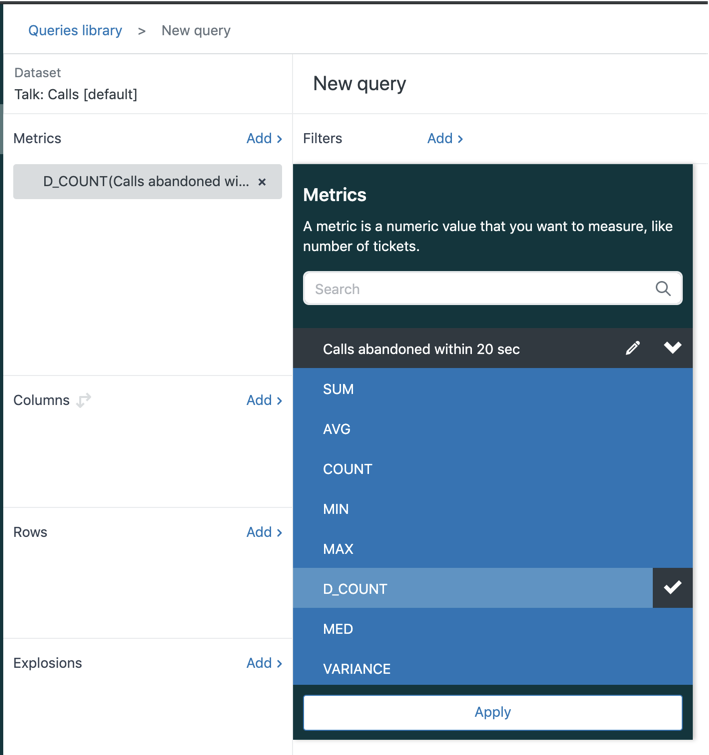Choose the COUNT aggregator
709x755 pixels.
point(493,469)
